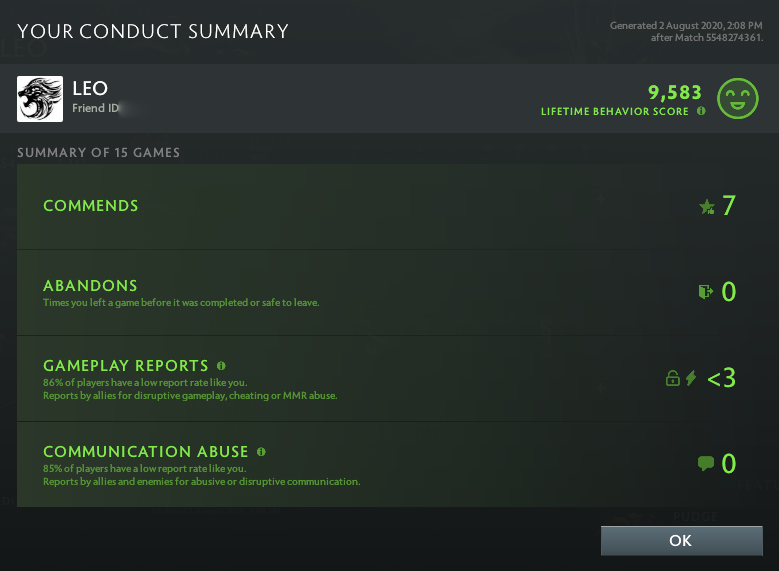This screenshot has width=779, height=571.
Task: Click the player name LEO
Action: [x=90, y=88]
